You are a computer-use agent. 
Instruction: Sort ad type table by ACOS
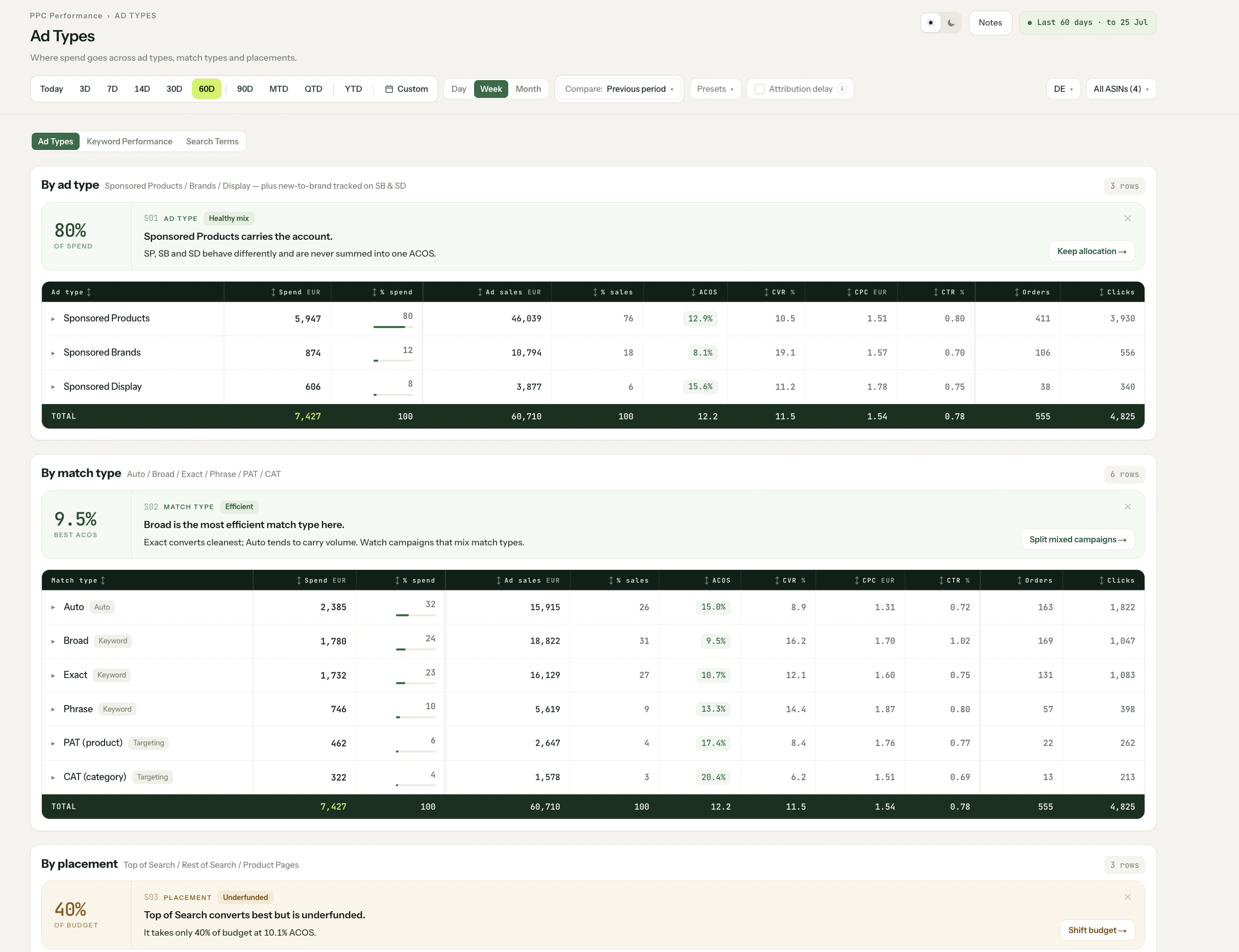[x=703, y=292]
